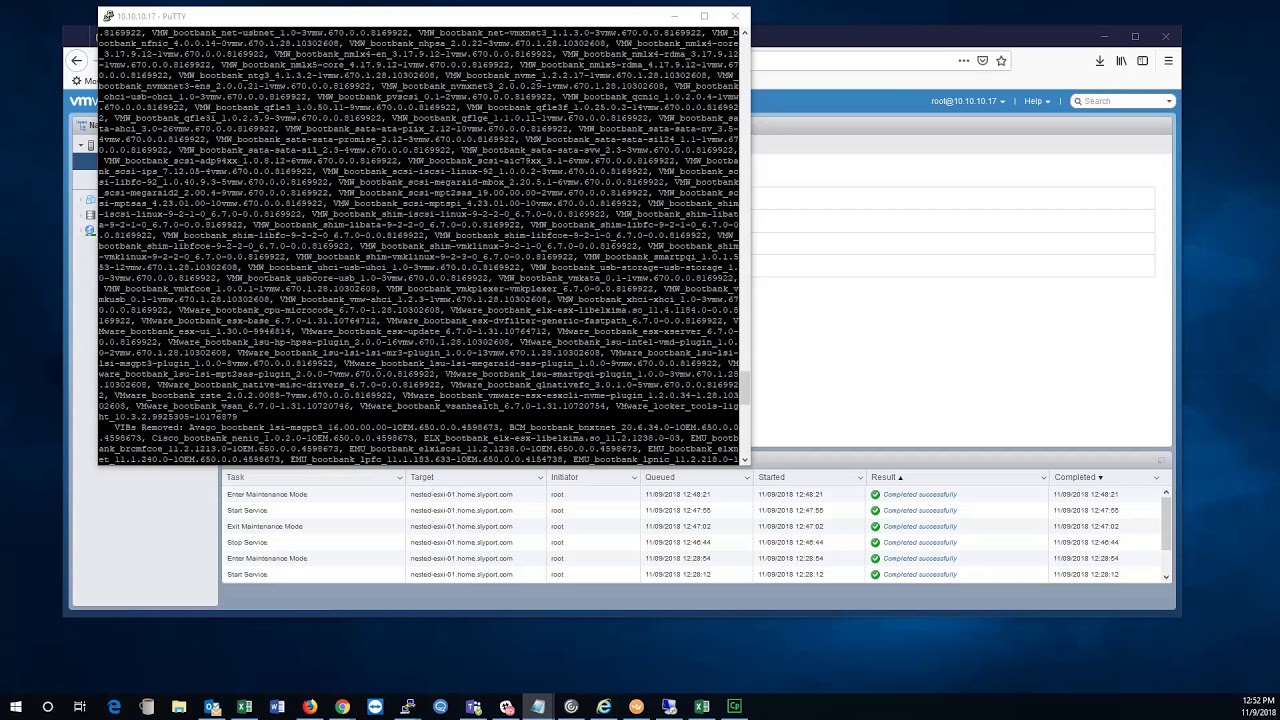
Task: Open the Search box dropdown arrow
Action: tap(1169, 101)
